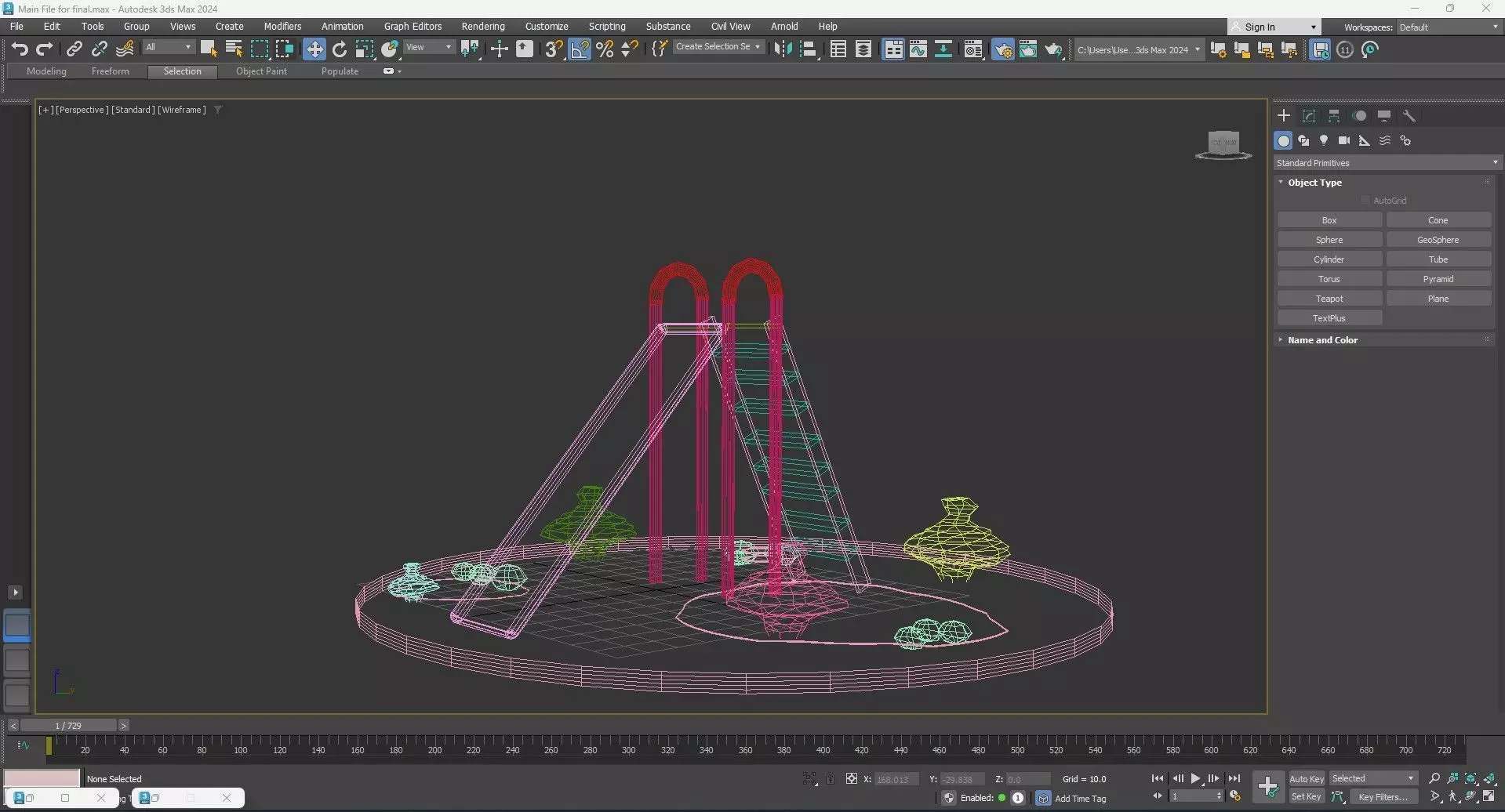Screen dimensions: 1505x812
Task: Create a Box primitive button
Action: pyautogui.click(x=1329, y=220)
